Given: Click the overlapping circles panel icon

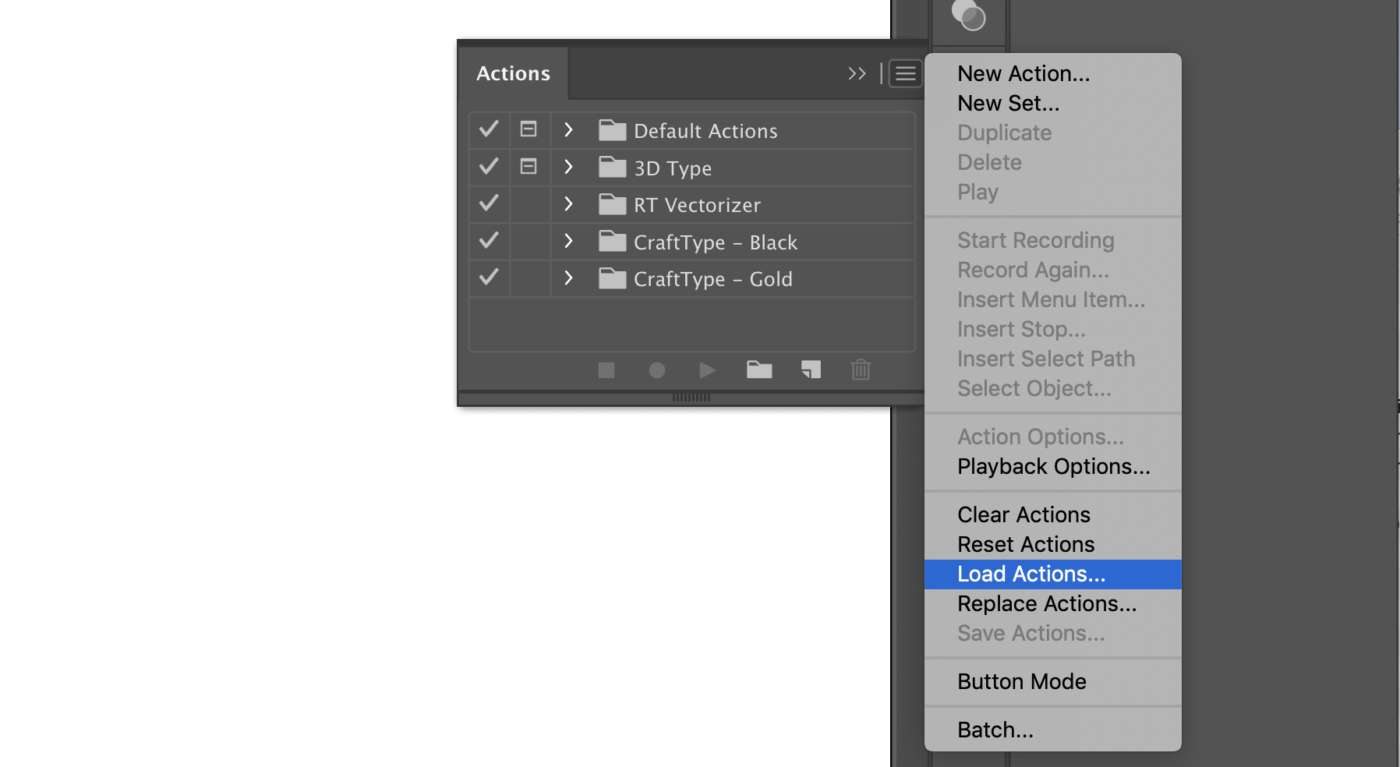Looking at the screenshot, I should pos(968,16).
